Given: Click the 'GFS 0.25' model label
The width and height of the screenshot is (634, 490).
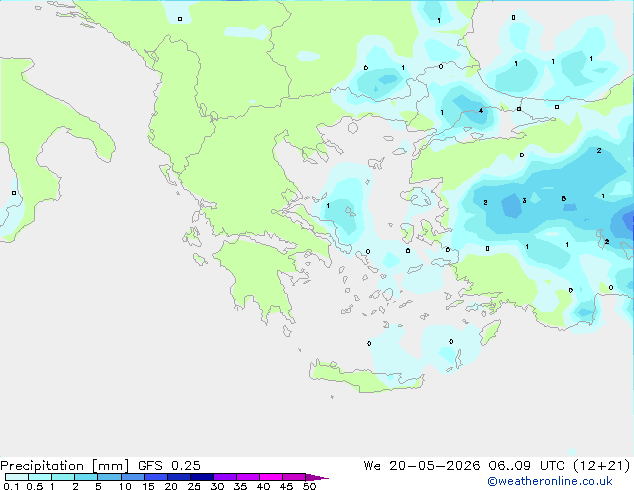Looking at the screenshot, I should click(169, 466).
